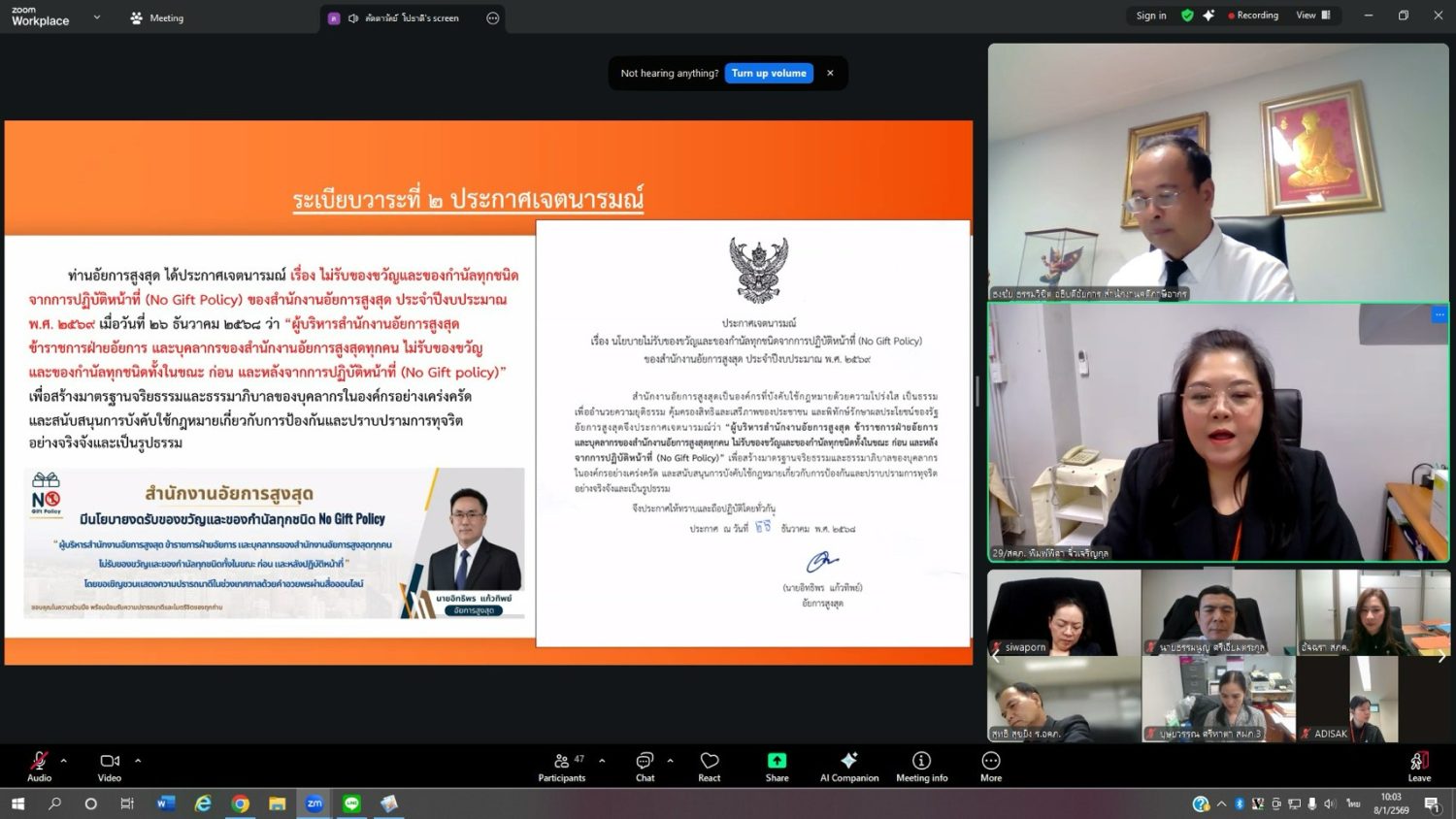Click the green Share screen icon
This screenshot has height=819, width=1456.
tap(777, 761)
